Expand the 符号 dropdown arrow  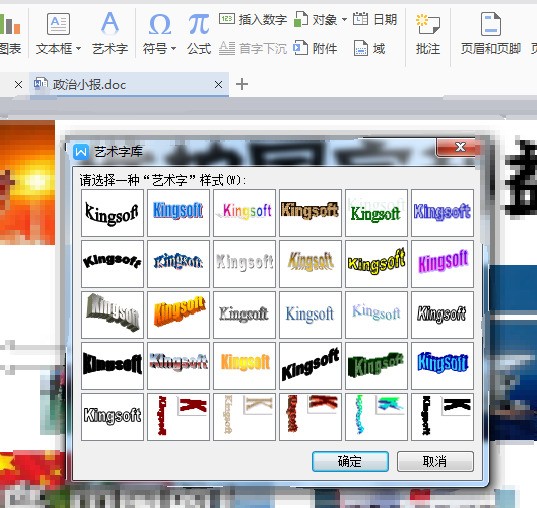click(x=173, y=49)
